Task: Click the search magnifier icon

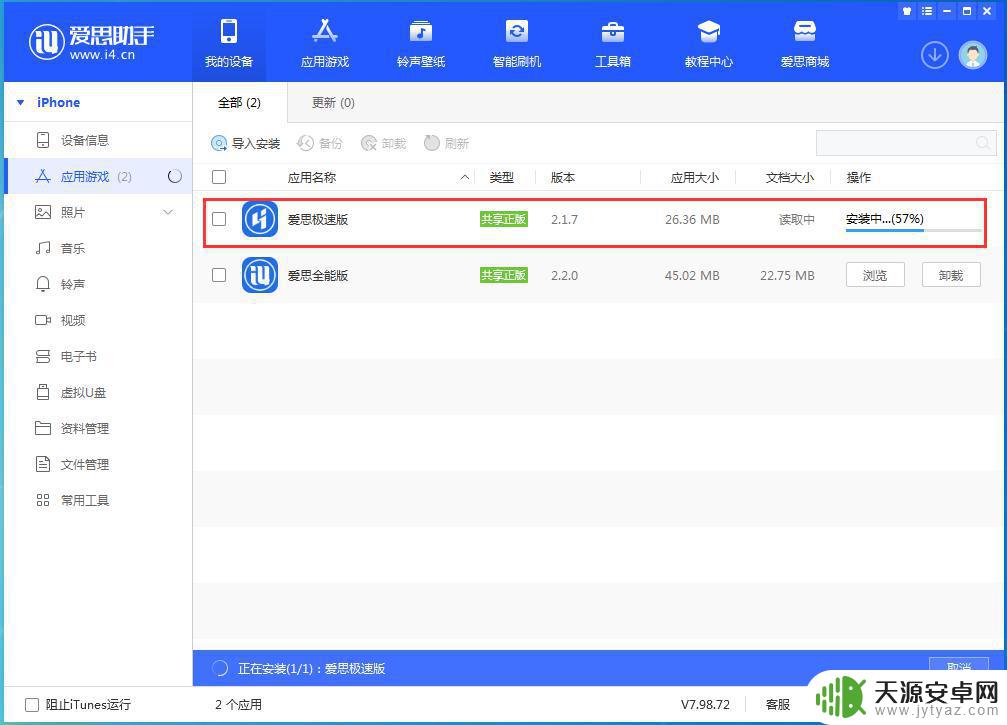Action: tap(983, 143)
